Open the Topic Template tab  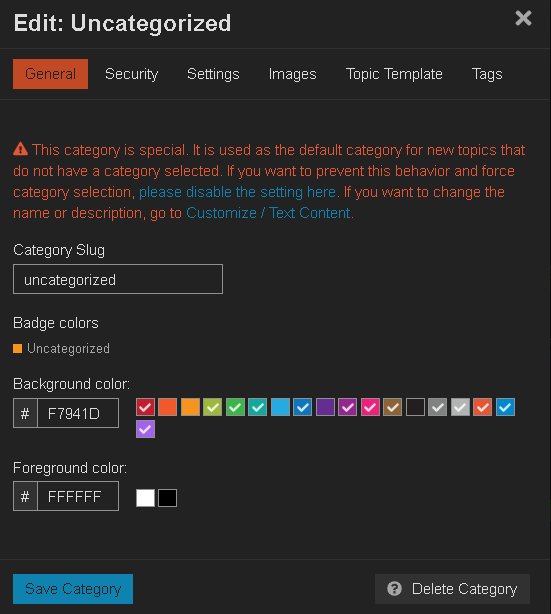tap(394, 74)
